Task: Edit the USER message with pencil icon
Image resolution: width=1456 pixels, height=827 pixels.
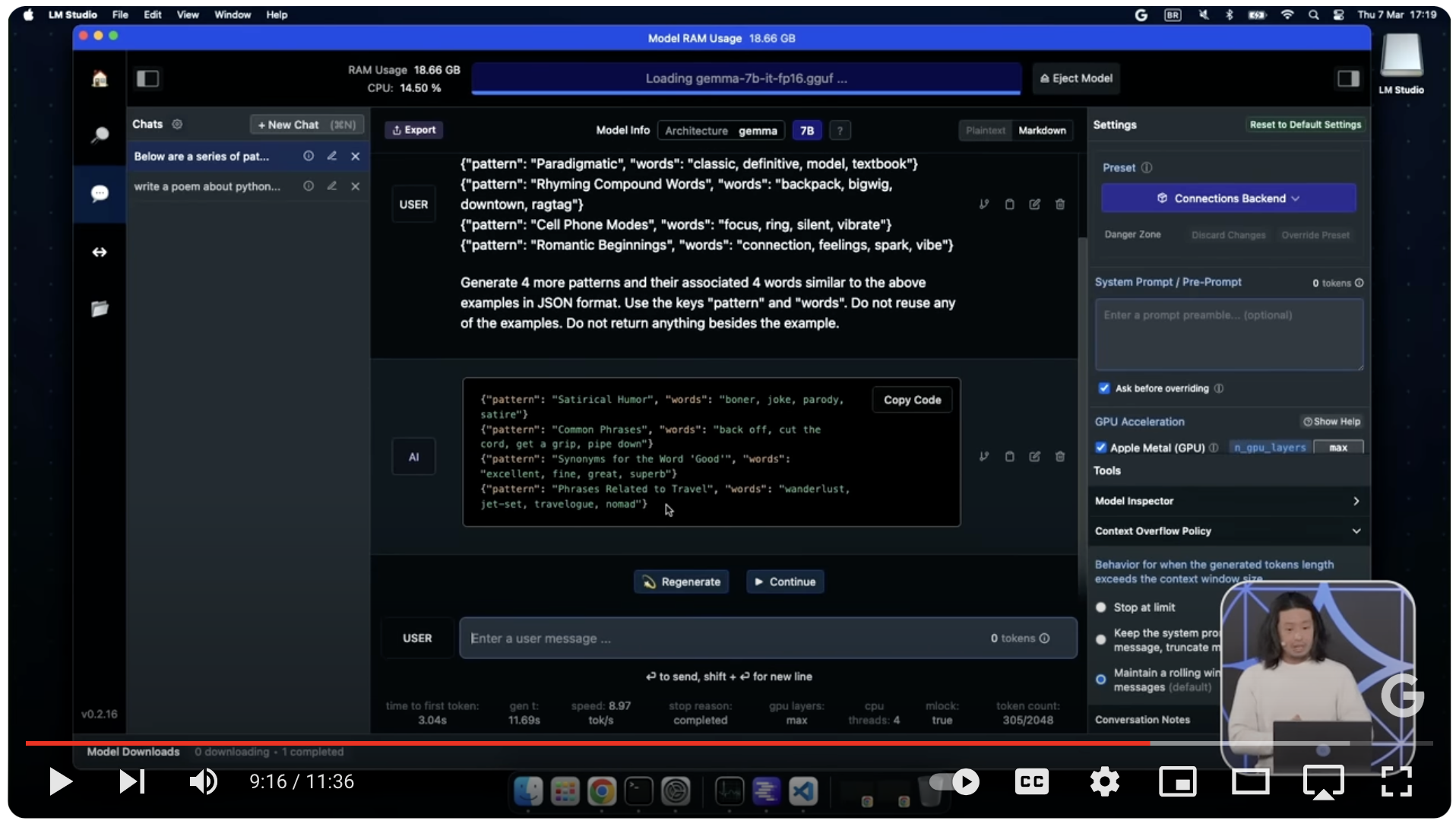Action: (1034, 204)
